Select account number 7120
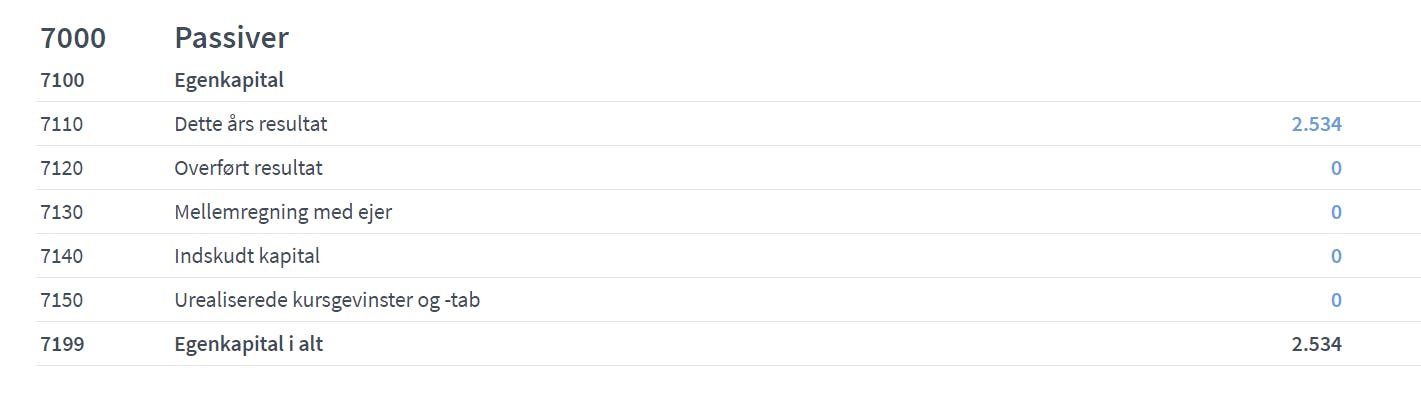The height and width of the screenshot is (395, 1421). [62, 168]
